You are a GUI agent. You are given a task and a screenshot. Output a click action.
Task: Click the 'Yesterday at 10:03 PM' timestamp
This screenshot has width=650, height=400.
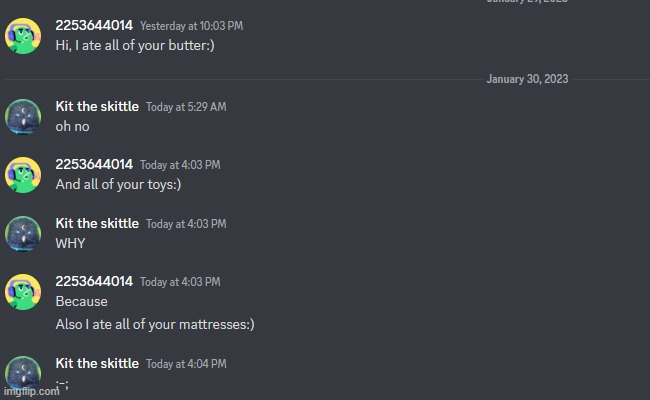191,26
